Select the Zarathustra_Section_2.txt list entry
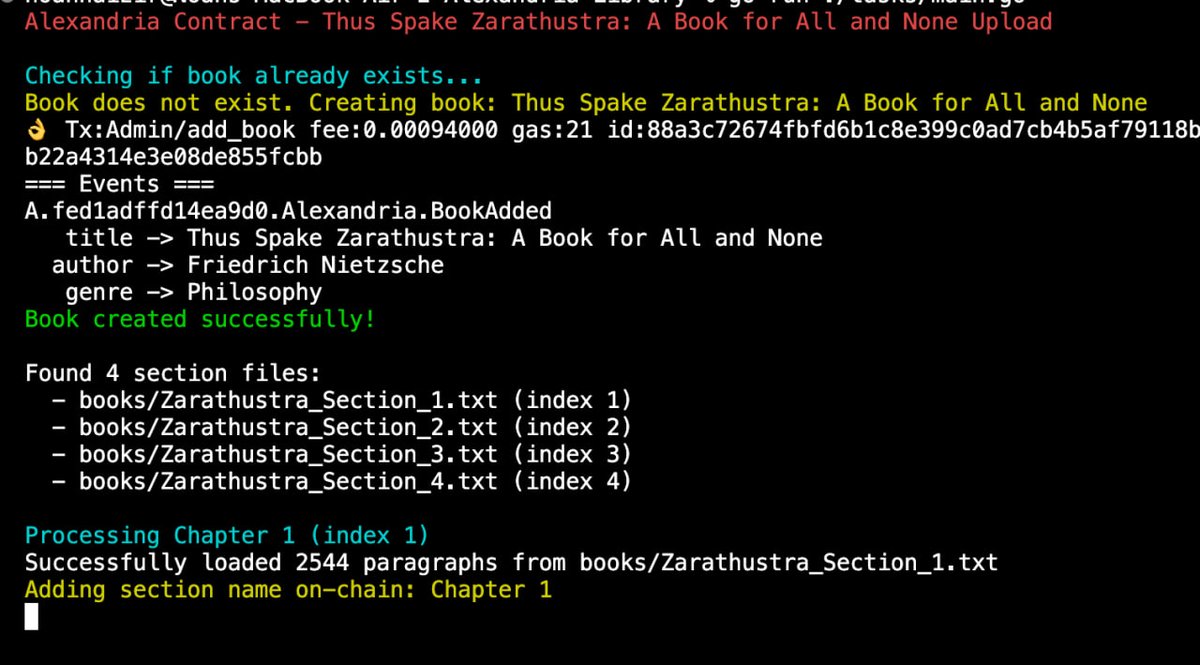Image resolution: width=1200 pixels, height=665 pixels. coord(341,427)
